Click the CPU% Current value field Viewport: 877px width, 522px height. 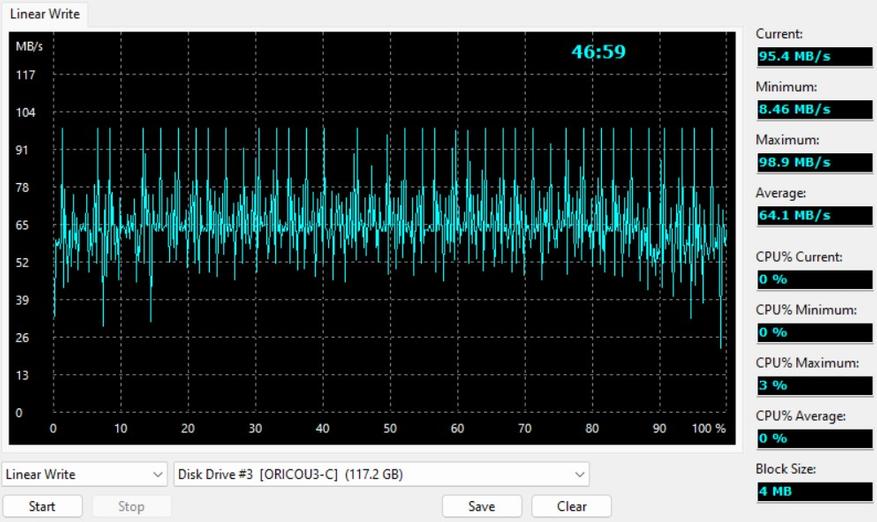[x=814, y=279]
